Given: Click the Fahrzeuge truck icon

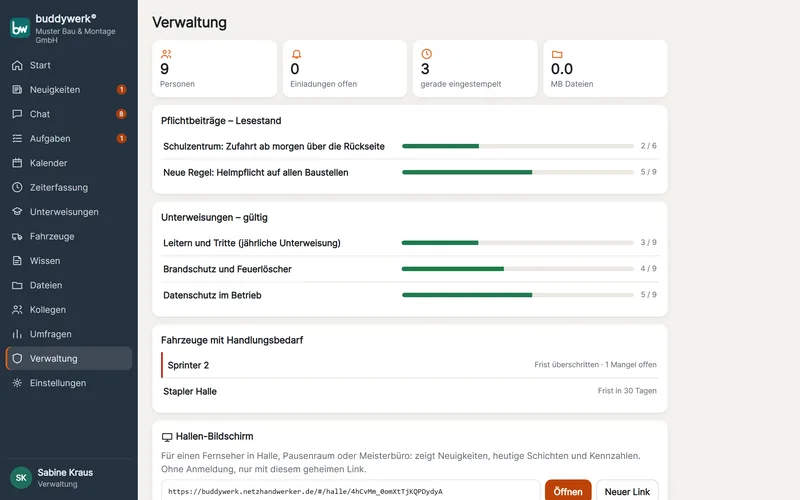Looking at the screenshot, I should 17,236.
